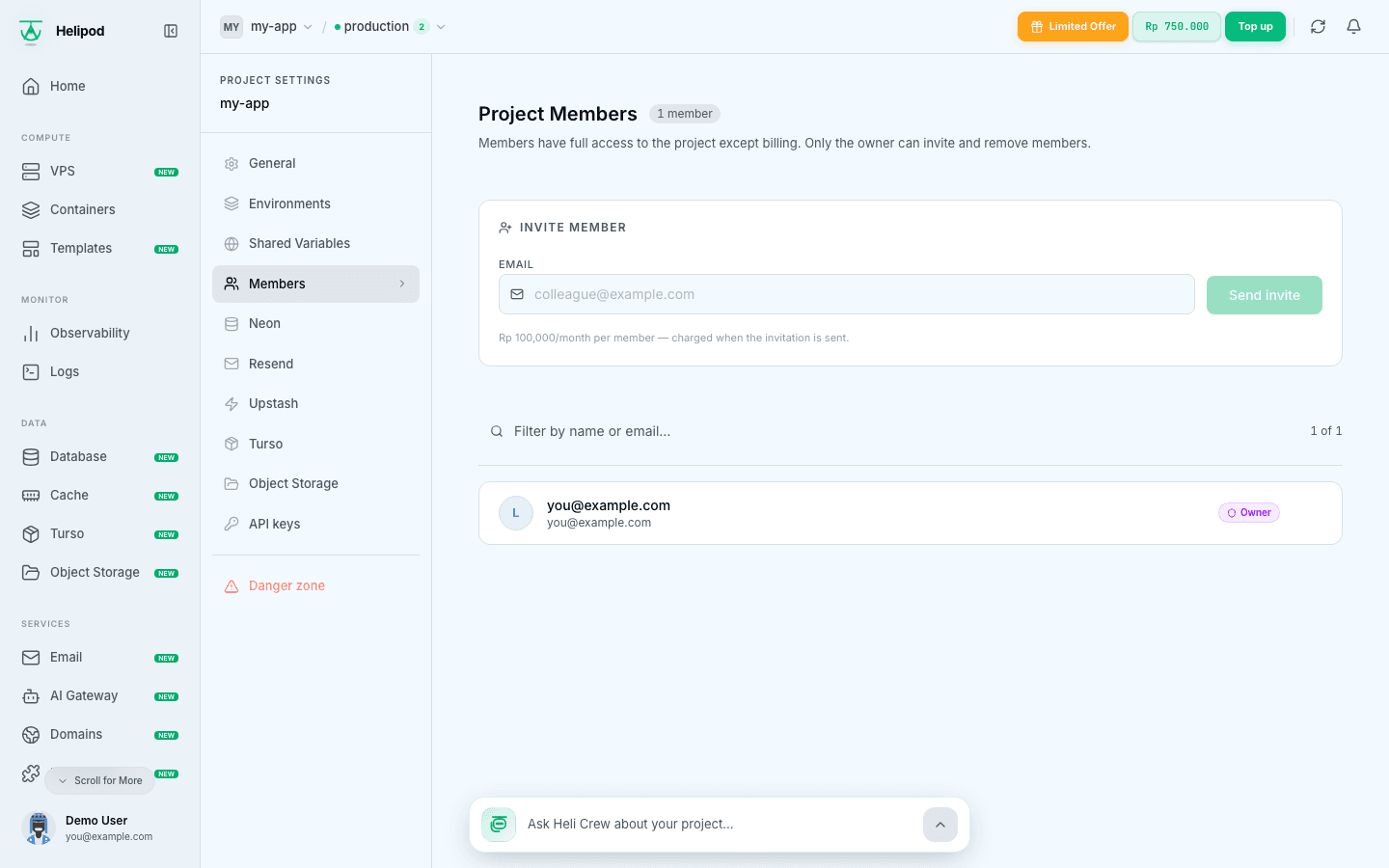Open Shared Variables settings
The width and height of the screenshot is (1389, 868).
coord(315,243)
